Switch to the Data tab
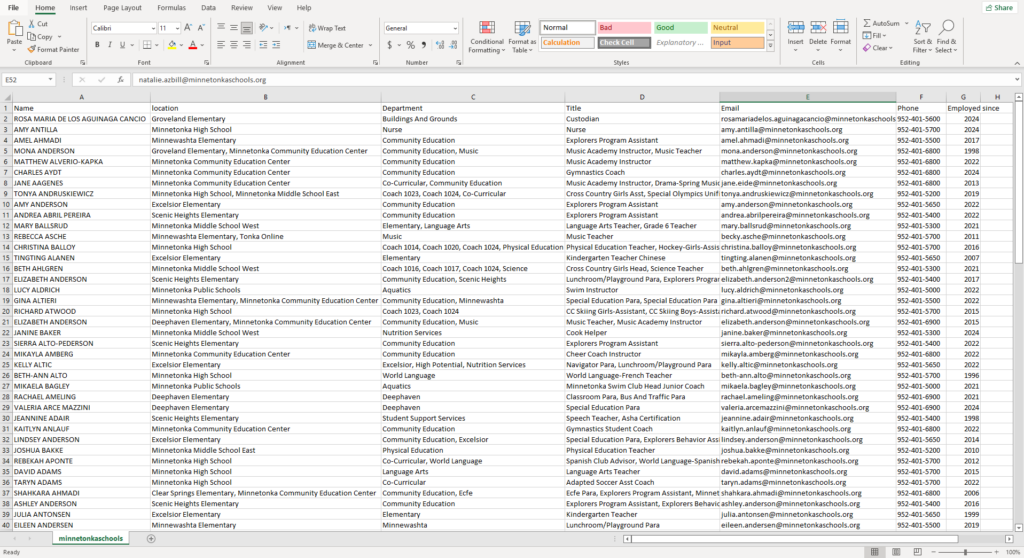This screenshot has width=1024, height=558. [208, 8]
